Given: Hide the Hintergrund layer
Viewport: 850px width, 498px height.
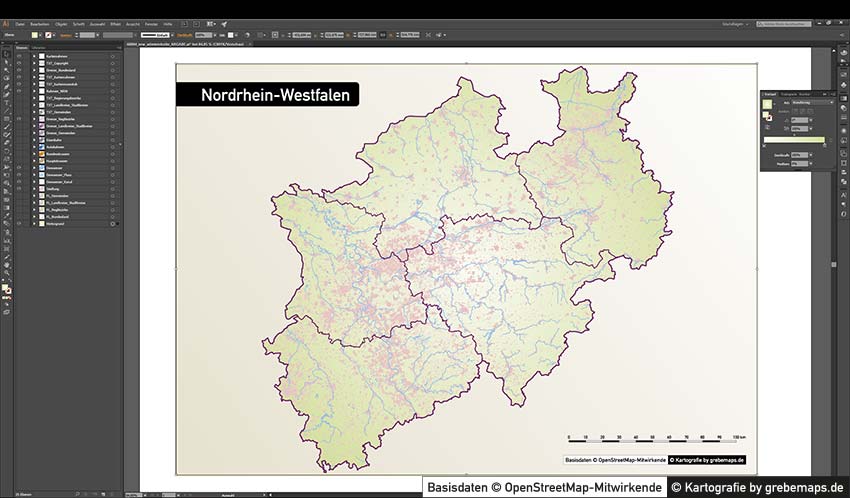Looking at the screenshot, I should pos(19,223).
